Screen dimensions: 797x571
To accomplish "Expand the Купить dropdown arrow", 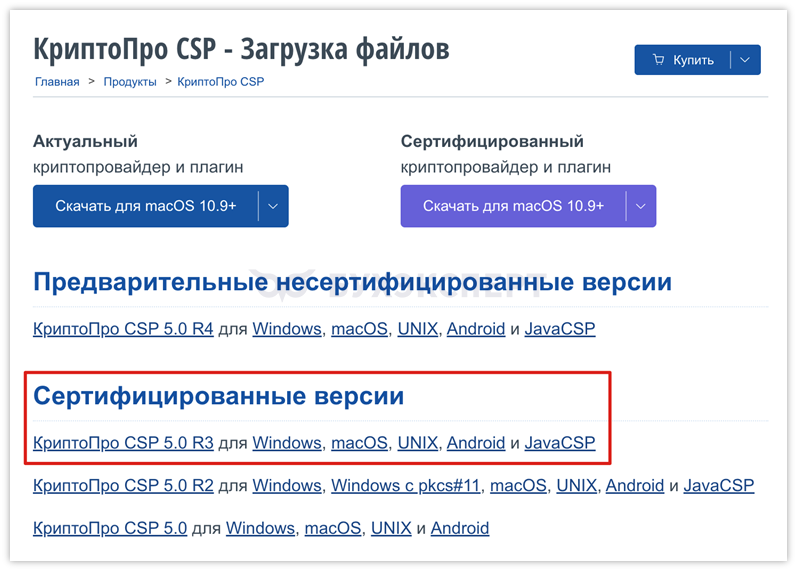I will click(x=745, y=60).
